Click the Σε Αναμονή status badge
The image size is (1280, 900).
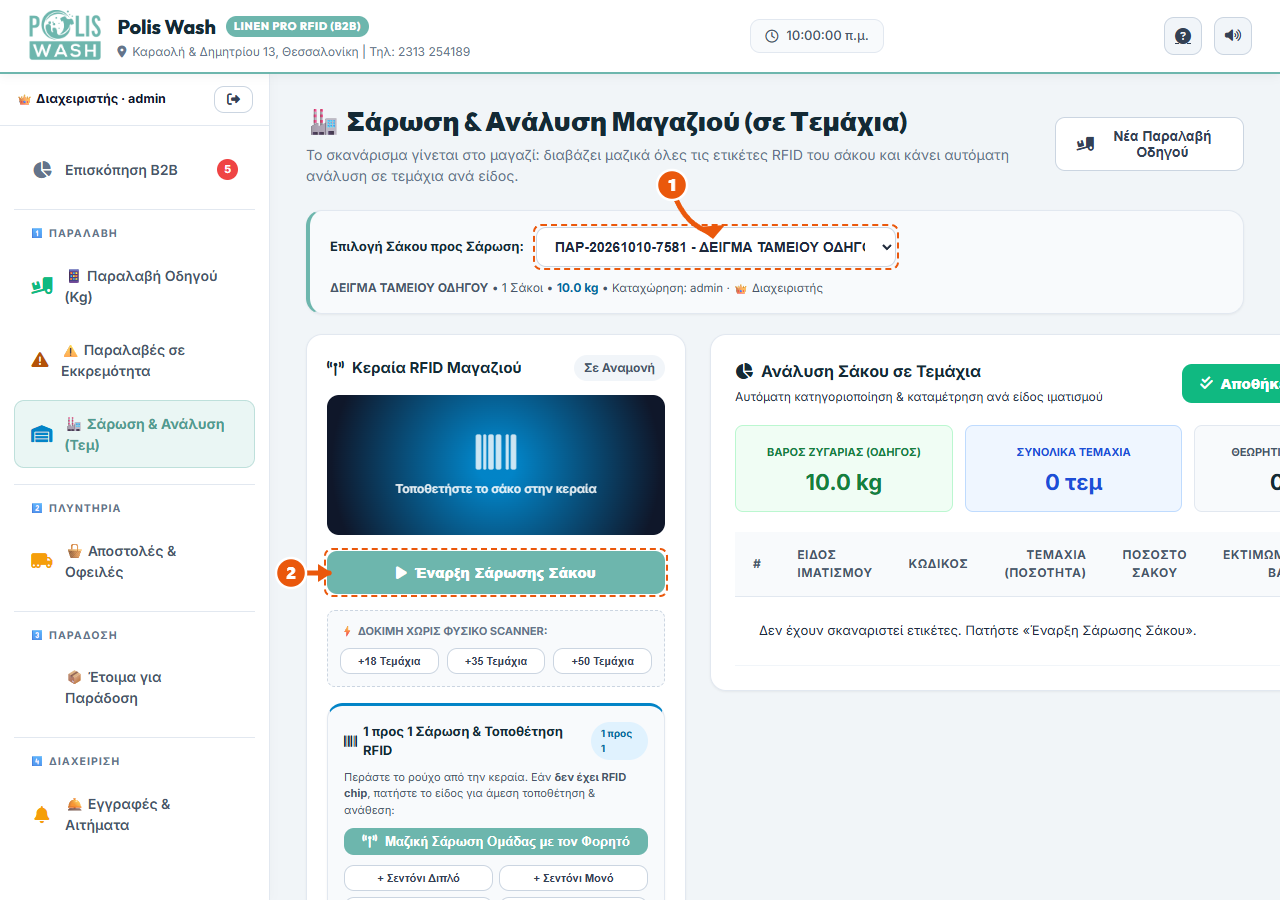pyautogui.click(x=619, y=368)
